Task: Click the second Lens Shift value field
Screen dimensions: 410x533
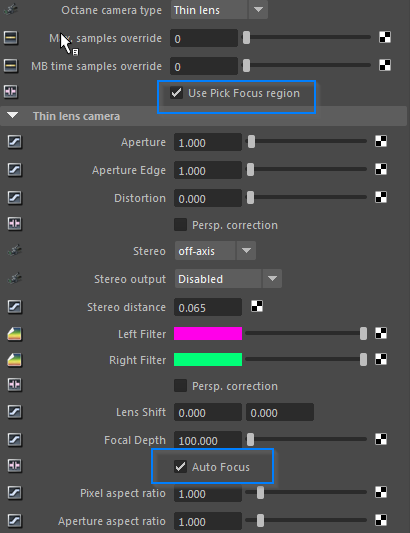Action: coord(280,412)
